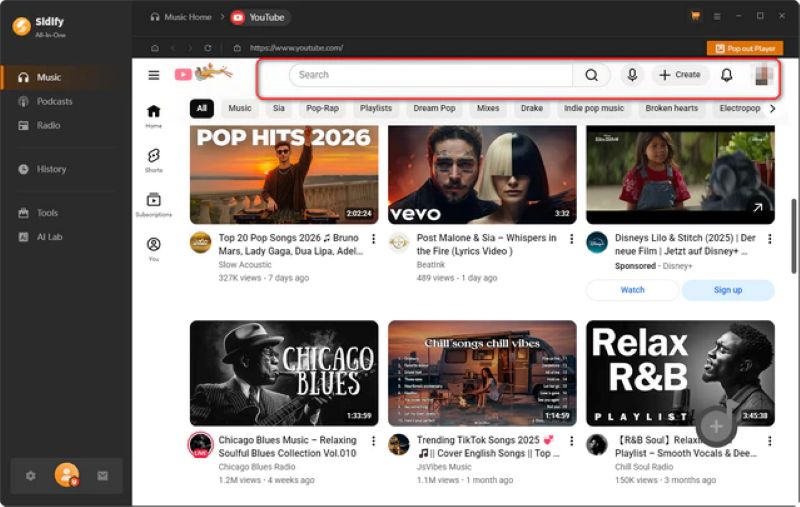This screenshot has width=800, height=507.
Task: Open the Post Malone & Sia vevo thumbnail
Action: click(482, 175)
